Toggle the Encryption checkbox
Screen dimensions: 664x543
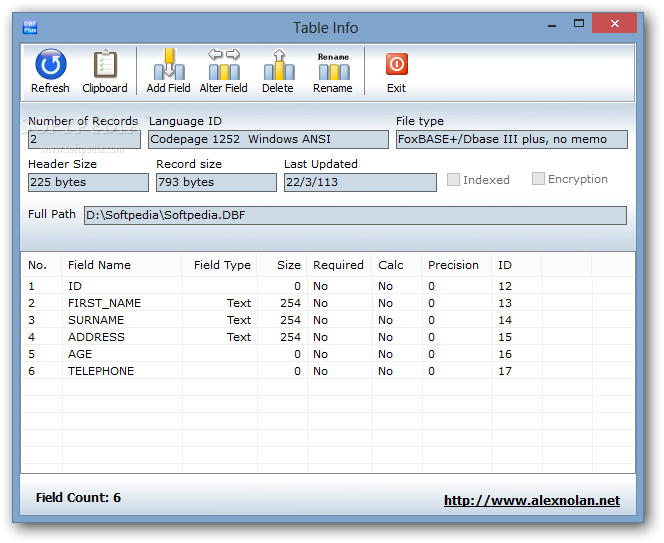(538, 179)
